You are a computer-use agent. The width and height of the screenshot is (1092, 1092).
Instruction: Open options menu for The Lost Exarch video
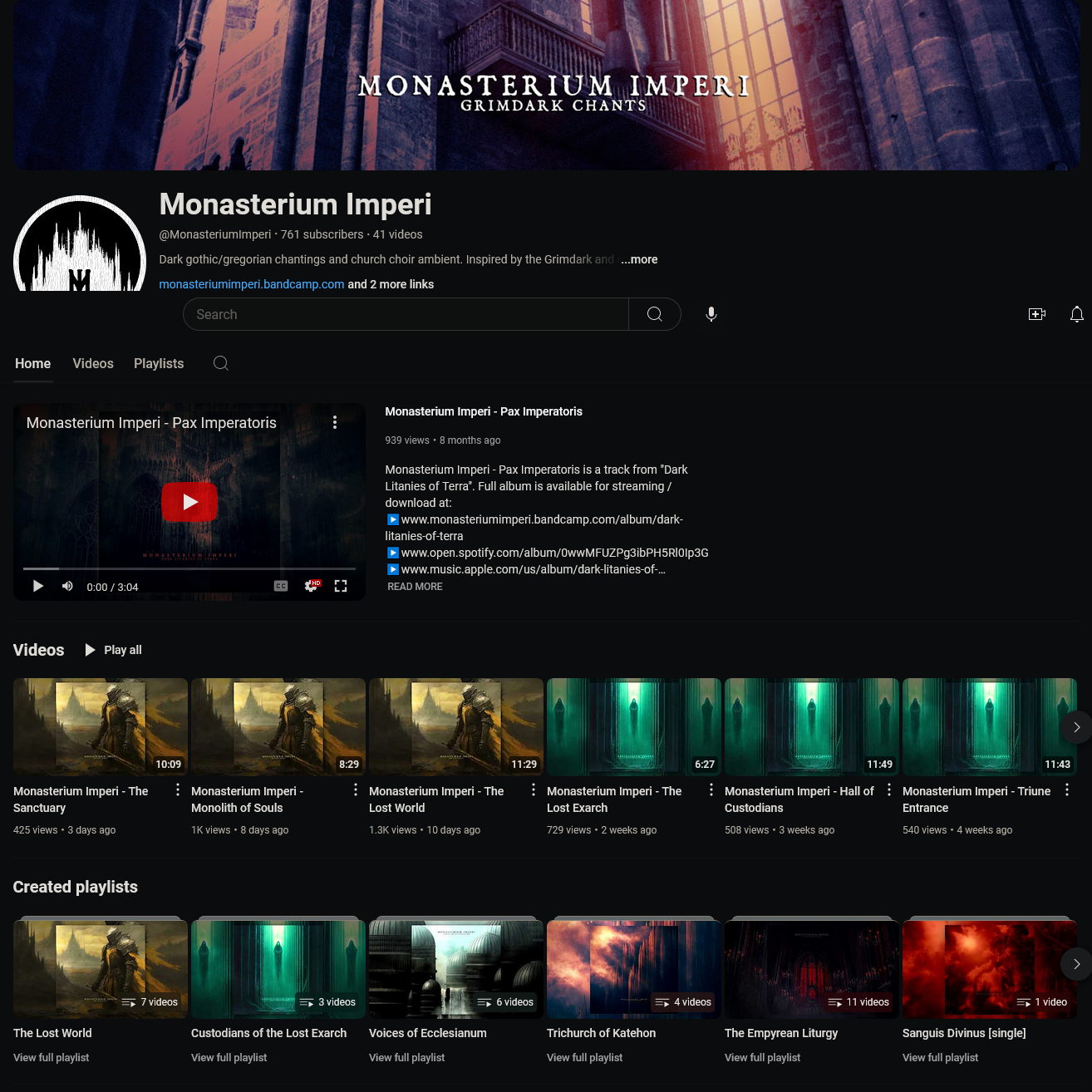click(x=711, y=789)
